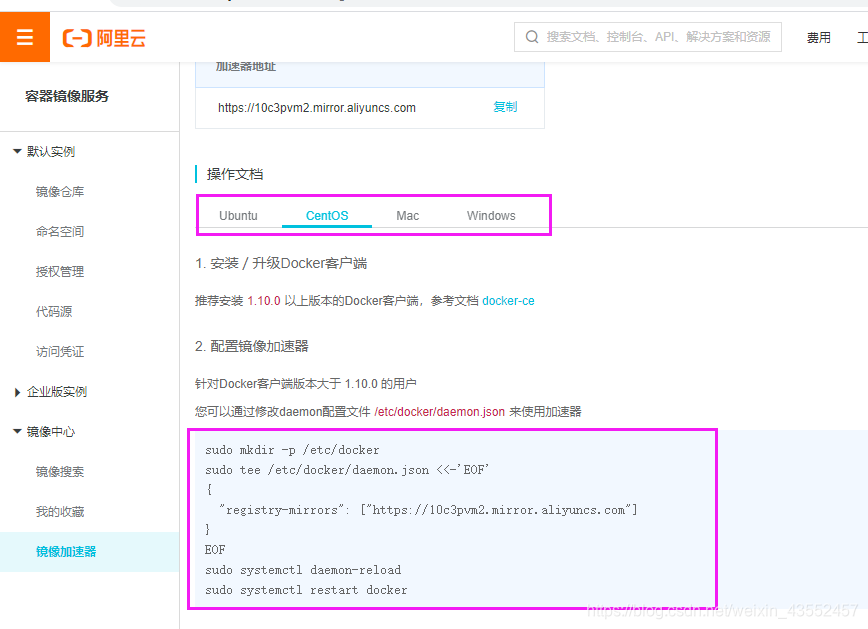Click the accelerator URL https://10c3pvm2.mirror.aliyuncs.com
This screenshot has height=629, width=868.
(x=317, y=107)
